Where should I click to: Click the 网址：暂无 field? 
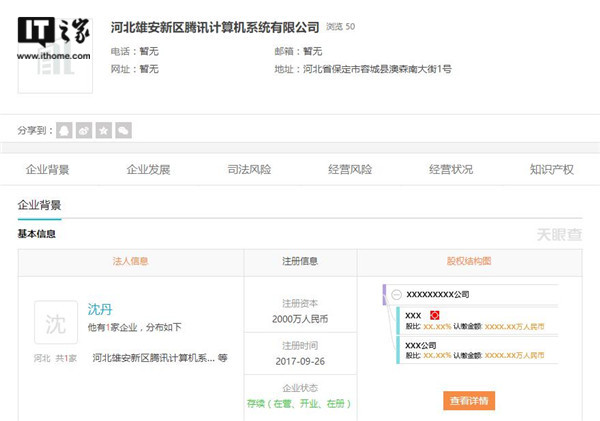coord(135,69)
